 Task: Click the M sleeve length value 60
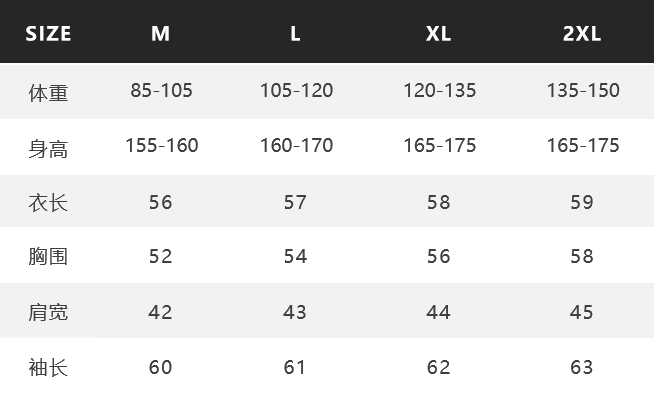click(160, 367)
